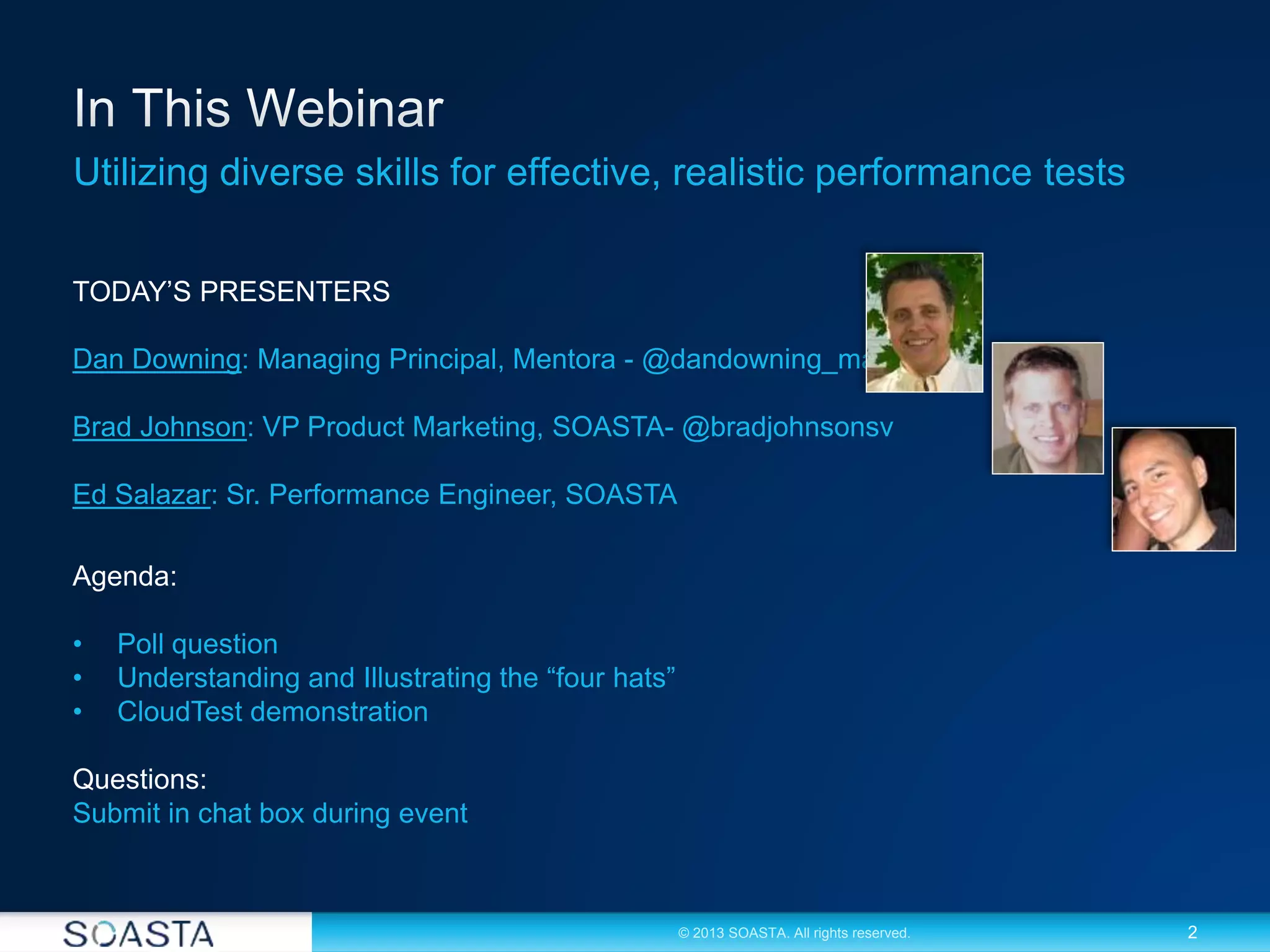Click the 2013 SOASTA copyright notice
Viewport: 1270px width, 952px height.
(794, 933)
